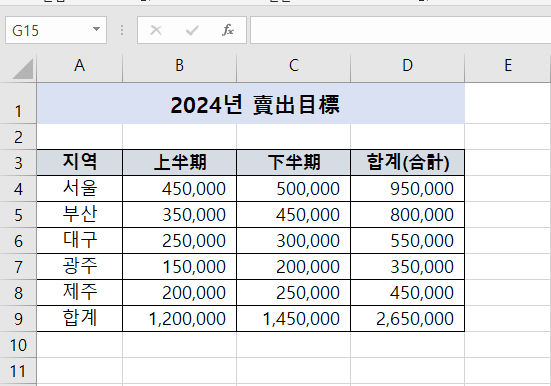The width and height of the screenshot is (551, 386).
Task: Select row 5 header
Action: coord(18,215)
